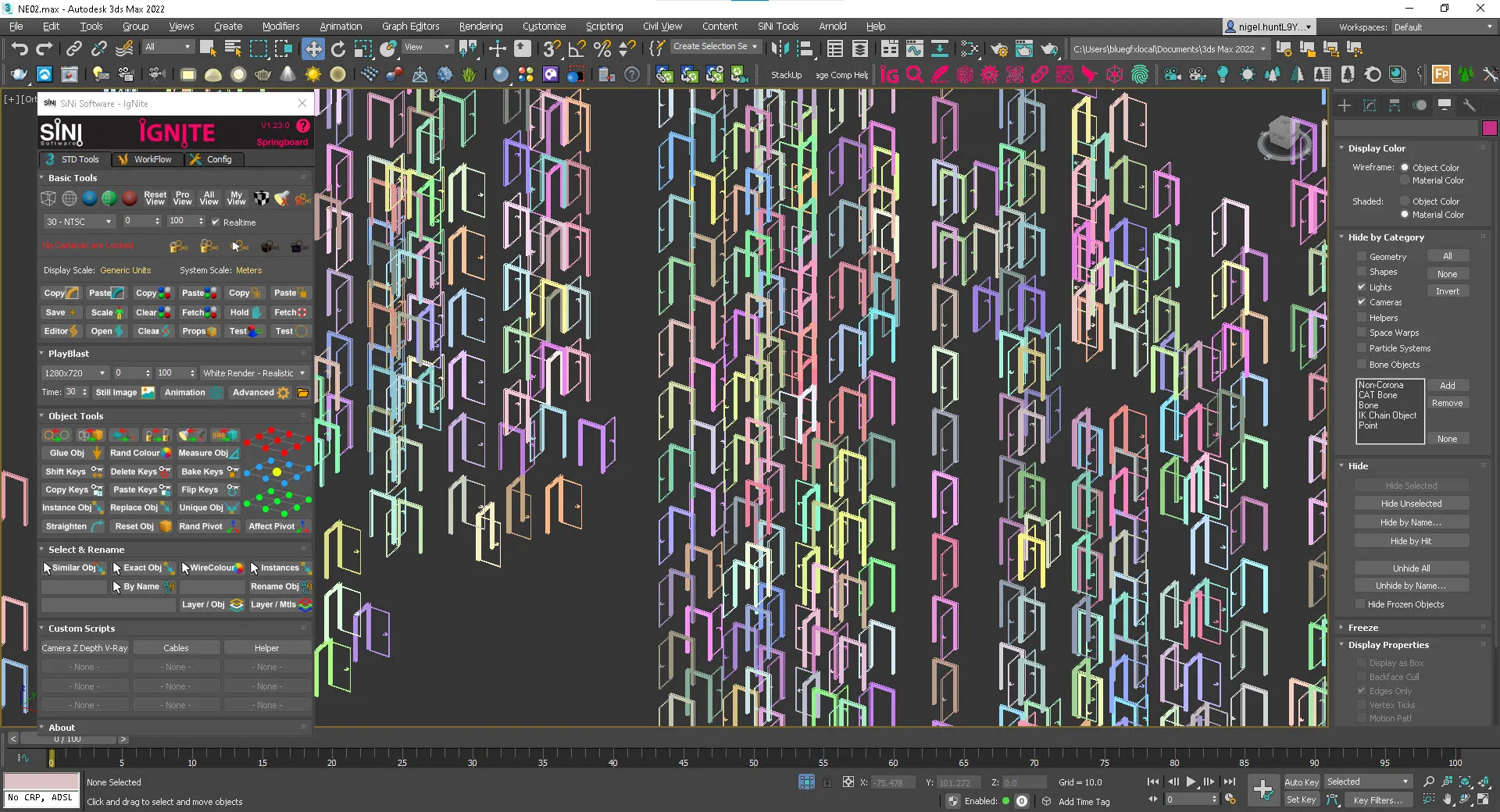Select Shaded Object Color radio button
1500x812 pixels.
(1405, 201)
